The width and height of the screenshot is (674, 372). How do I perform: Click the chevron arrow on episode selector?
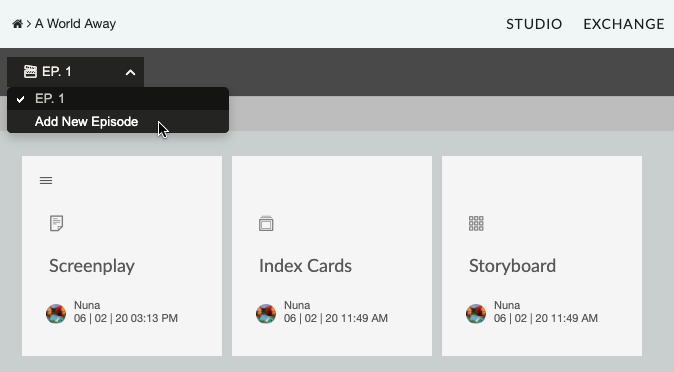[130, 72]
